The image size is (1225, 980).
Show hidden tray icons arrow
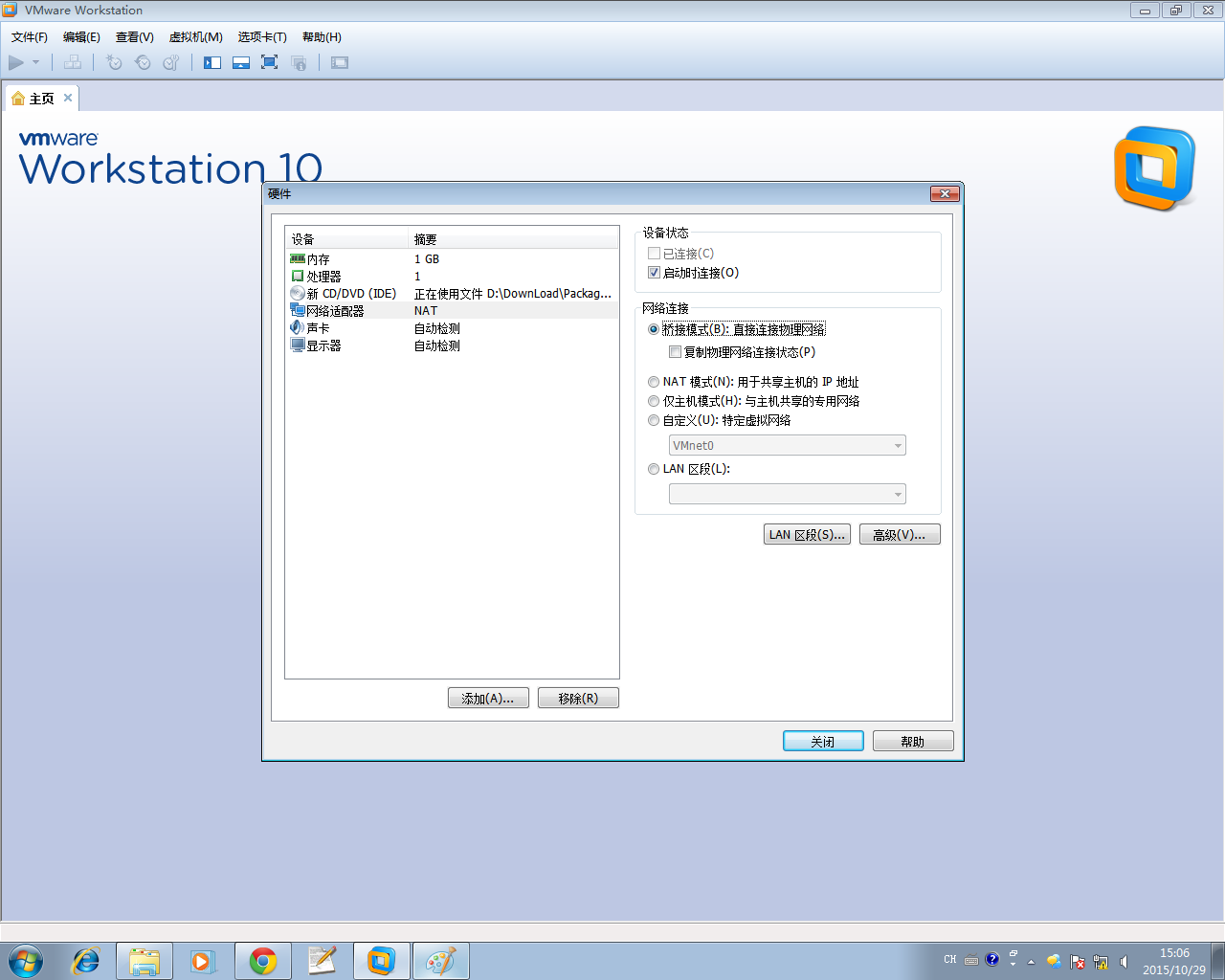click(1031, 961)
